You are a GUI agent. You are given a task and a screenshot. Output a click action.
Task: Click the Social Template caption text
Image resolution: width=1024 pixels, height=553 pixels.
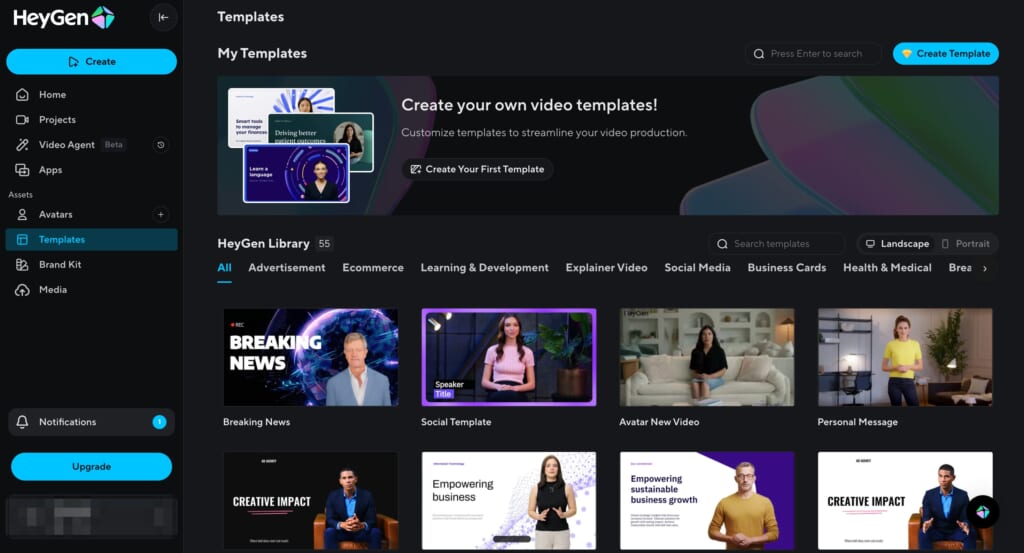(456, 422)
